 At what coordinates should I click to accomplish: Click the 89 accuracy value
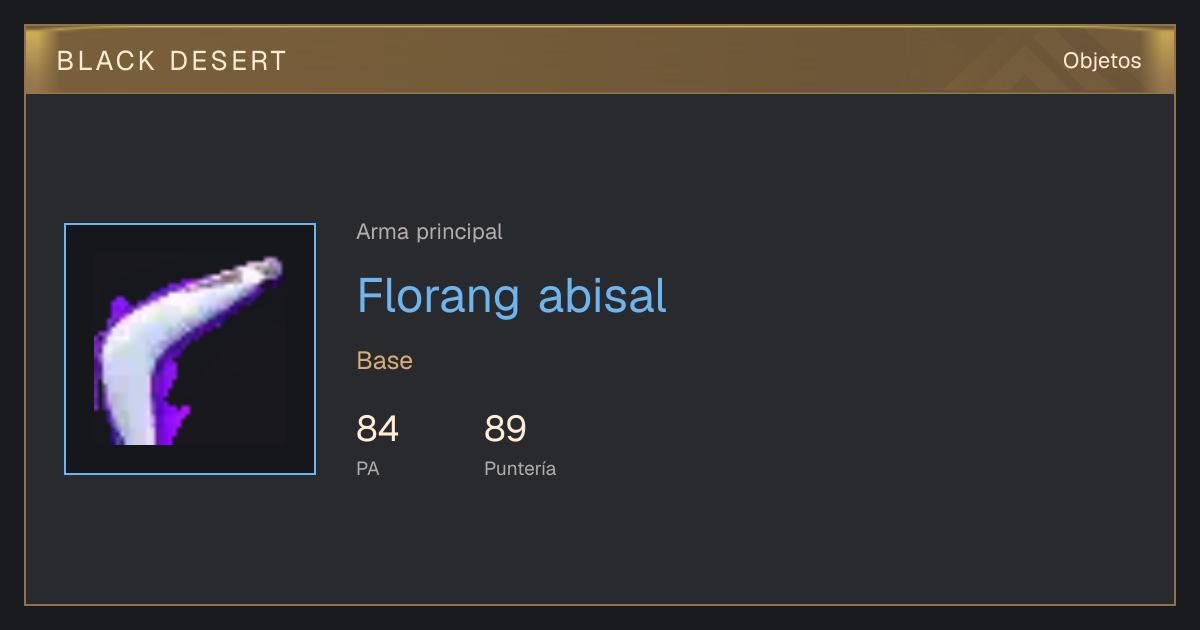(506, 429)
